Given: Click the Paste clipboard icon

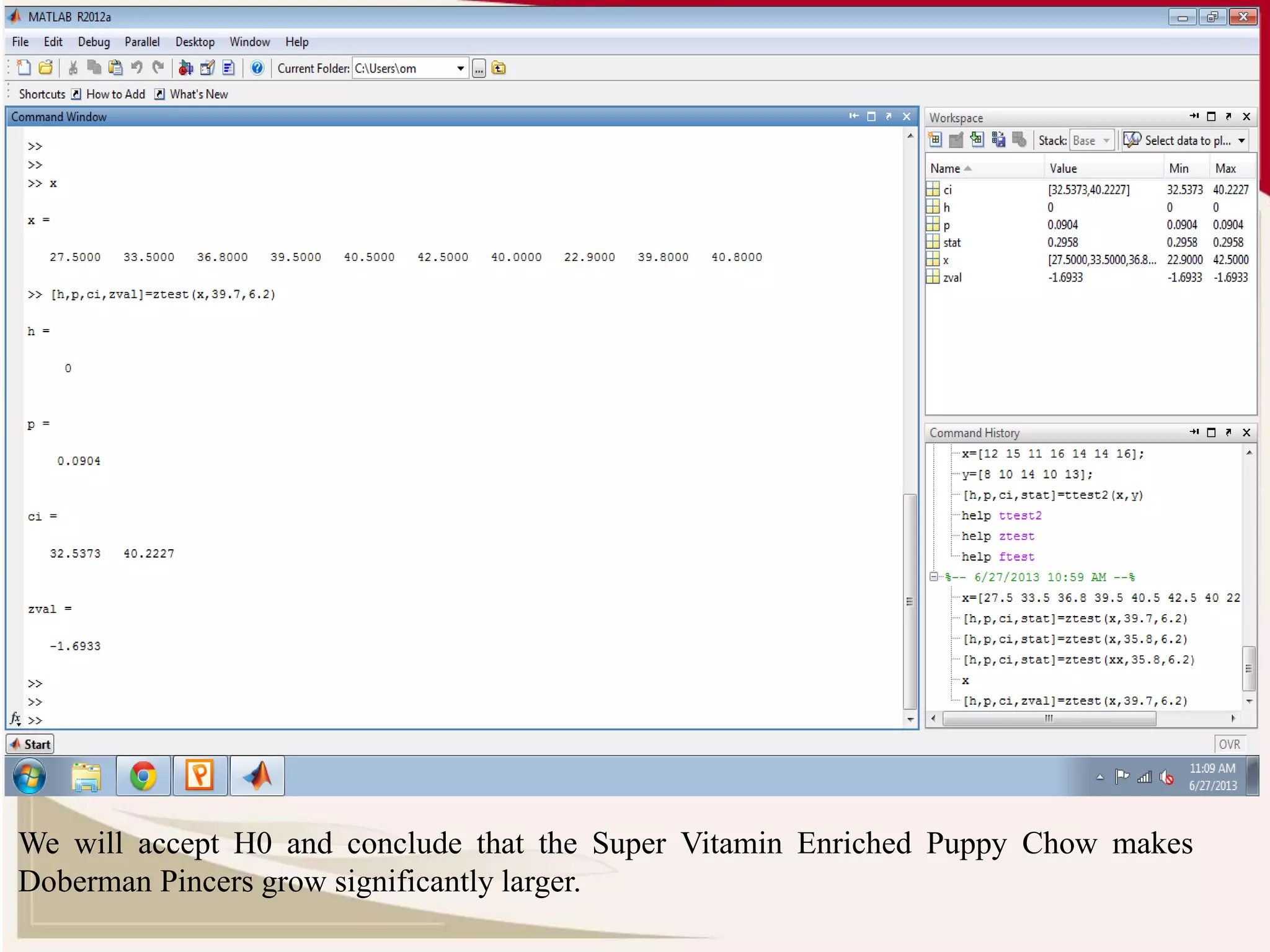Looking at the screenshot, I should click(115, 68).
